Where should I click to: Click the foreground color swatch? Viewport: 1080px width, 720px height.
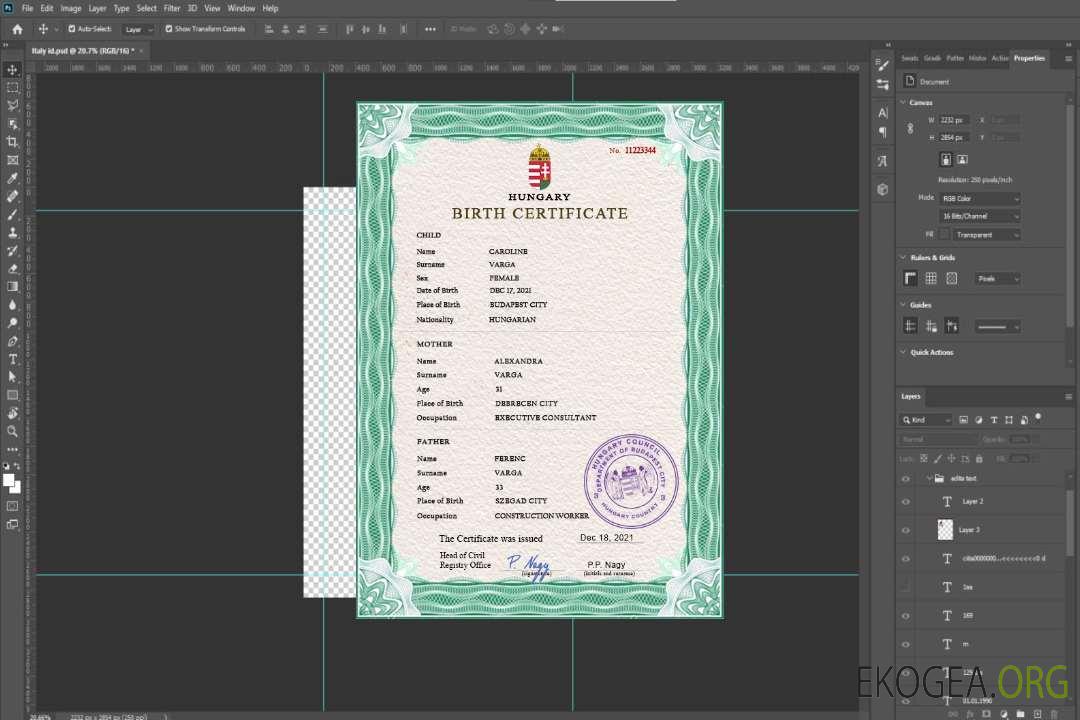tap(9, 480)
